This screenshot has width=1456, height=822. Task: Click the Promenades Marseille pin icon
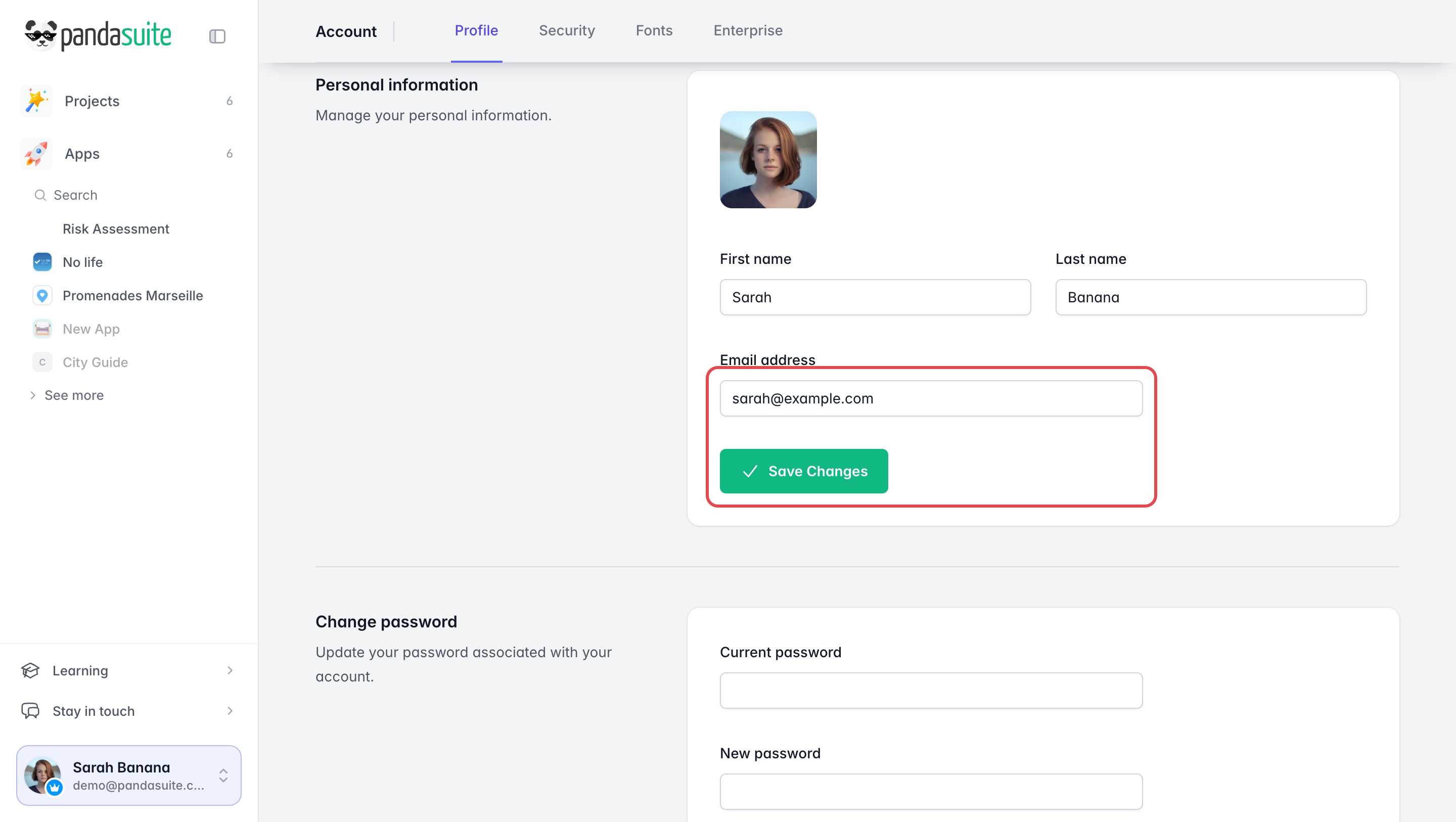click(x=42, y=295)
